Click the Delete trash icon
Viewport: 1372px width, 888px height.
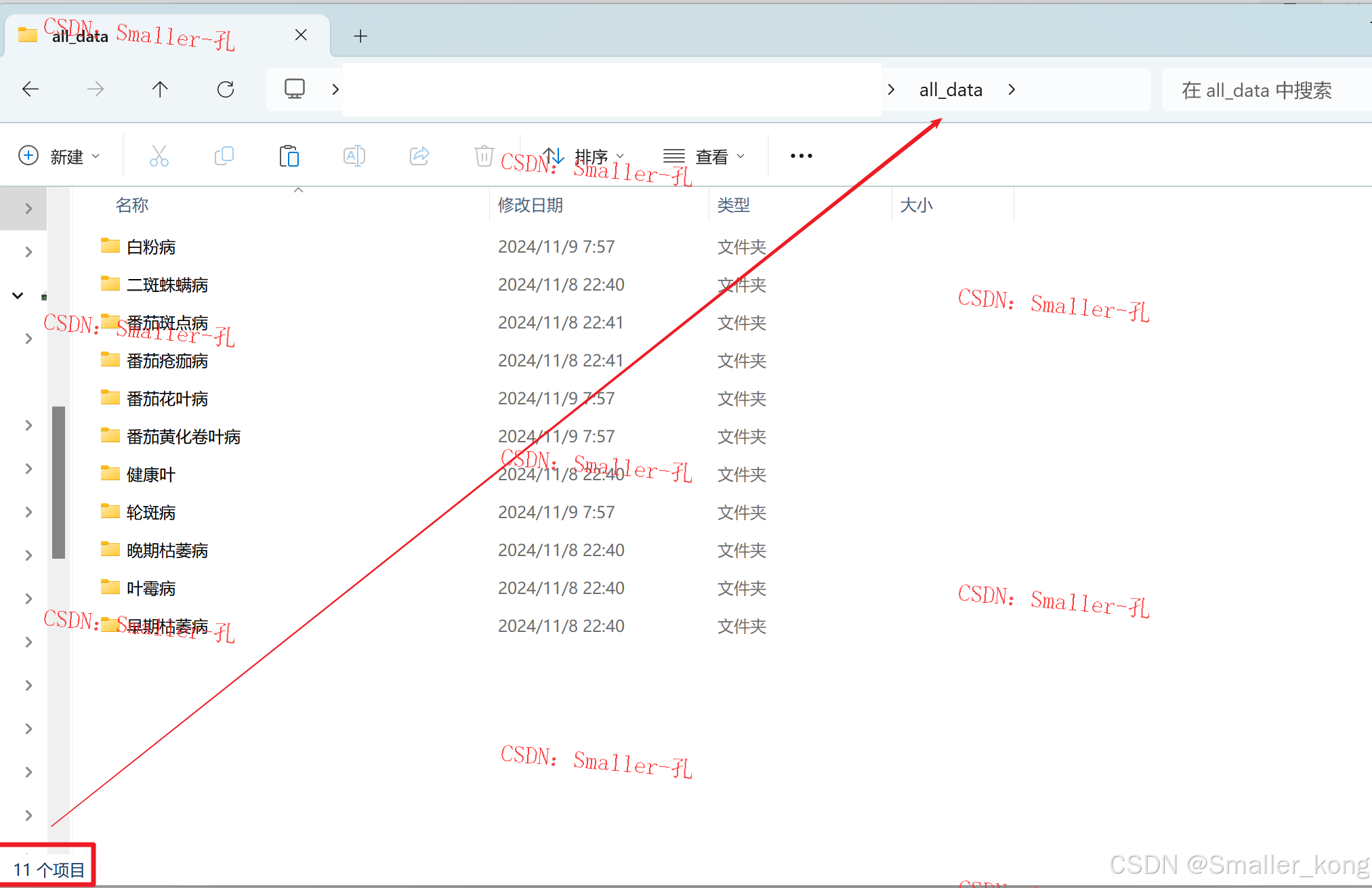click(x=484, y=156)
